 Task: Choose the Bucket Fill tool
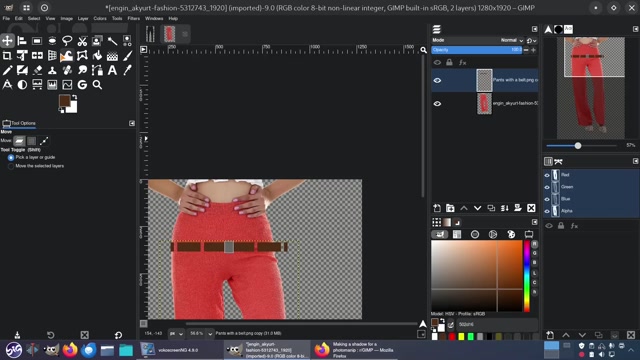coord(97,56)
